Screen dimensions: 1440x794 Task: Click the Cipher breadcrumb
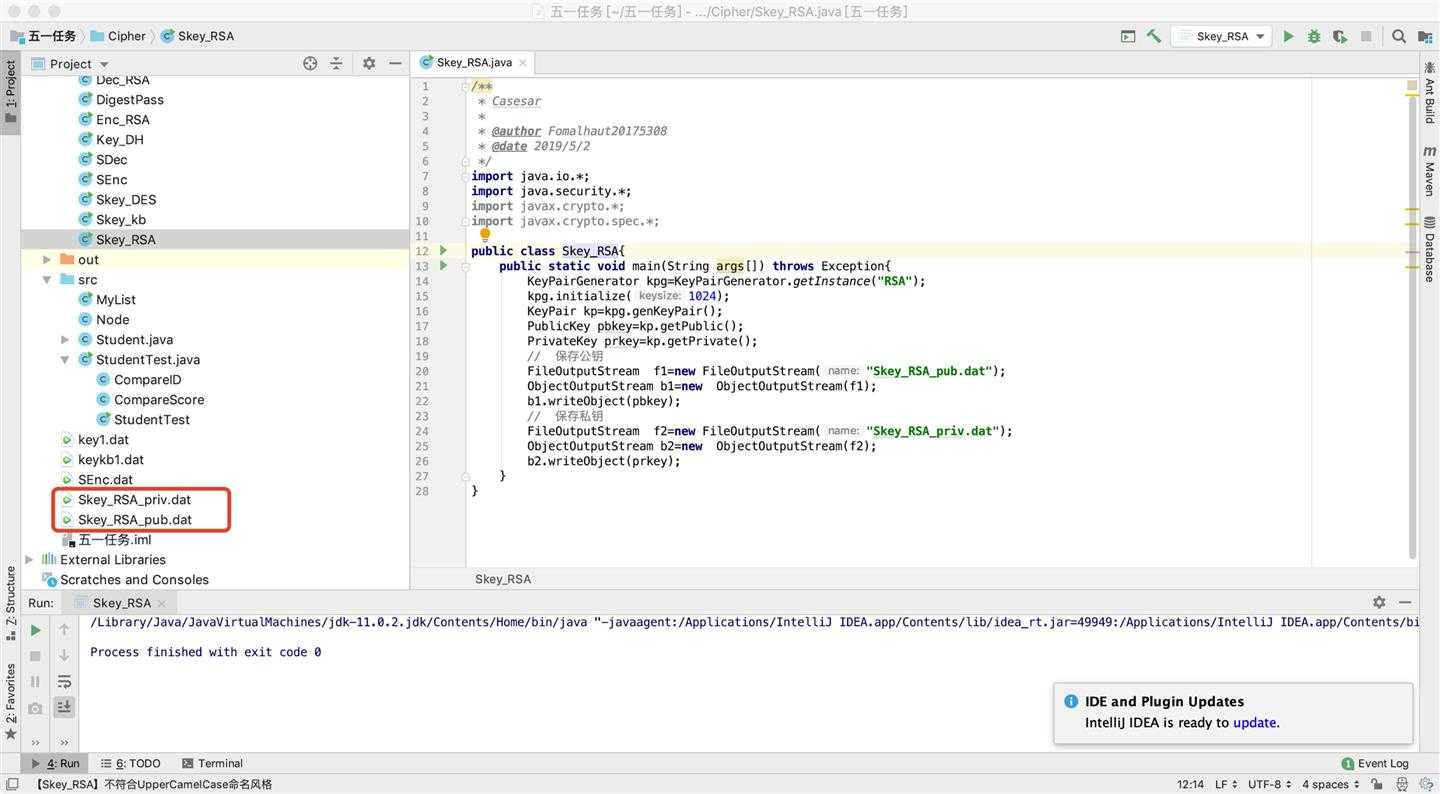(x=117, y=36)
